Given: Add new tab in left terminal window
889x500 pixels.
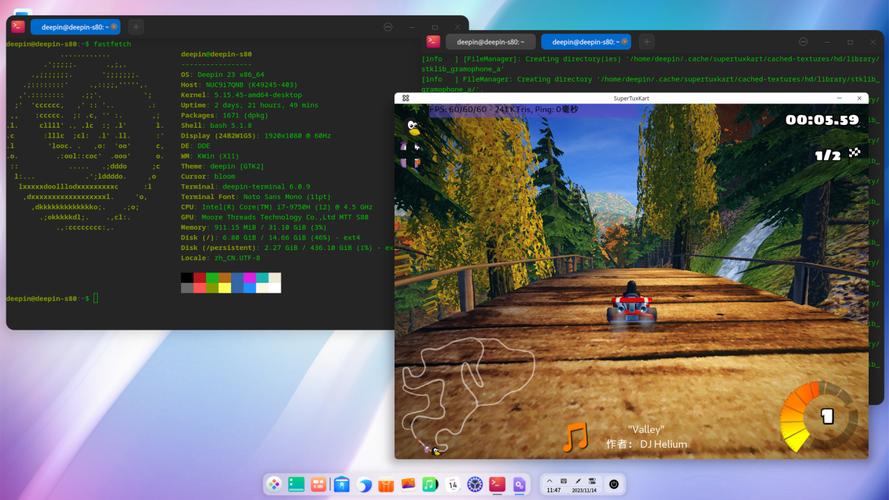Looking at the screenshot, I should (x=136, y=27).
